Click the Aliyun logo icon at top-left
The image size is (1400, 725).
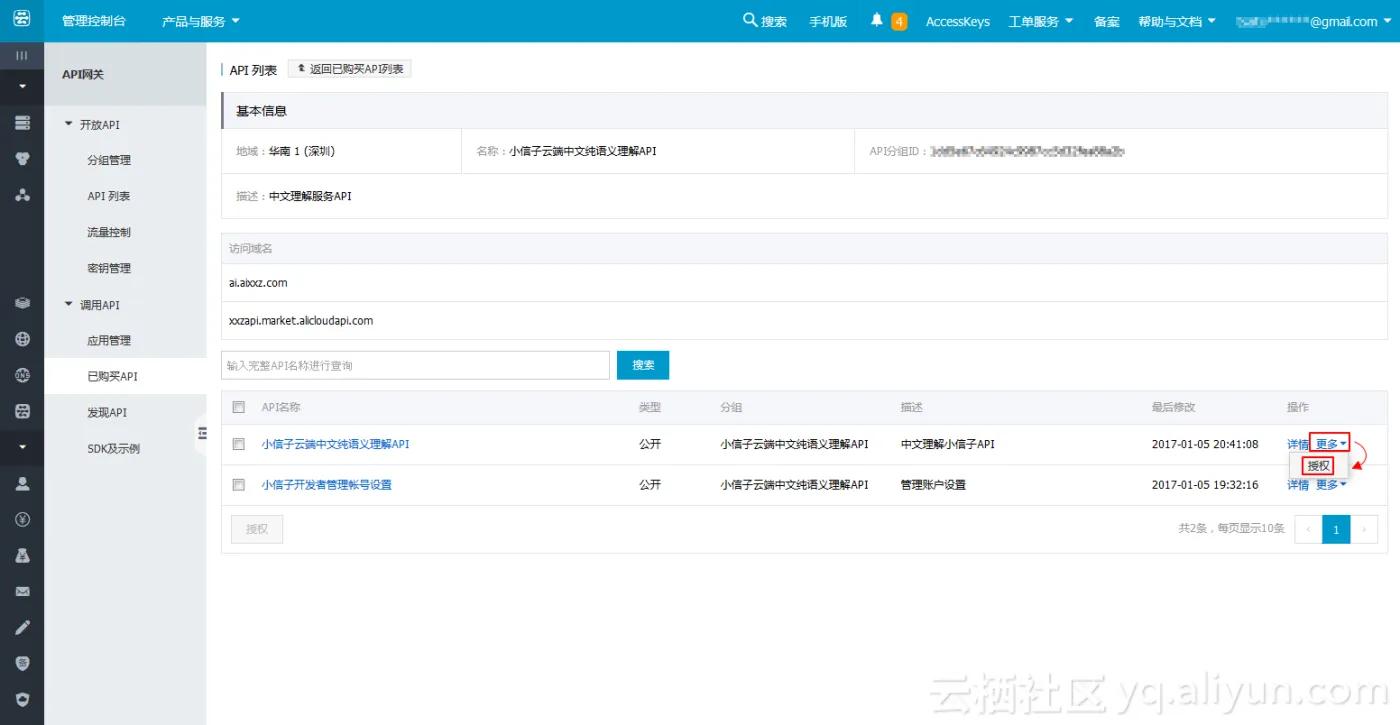coord(21,20)
